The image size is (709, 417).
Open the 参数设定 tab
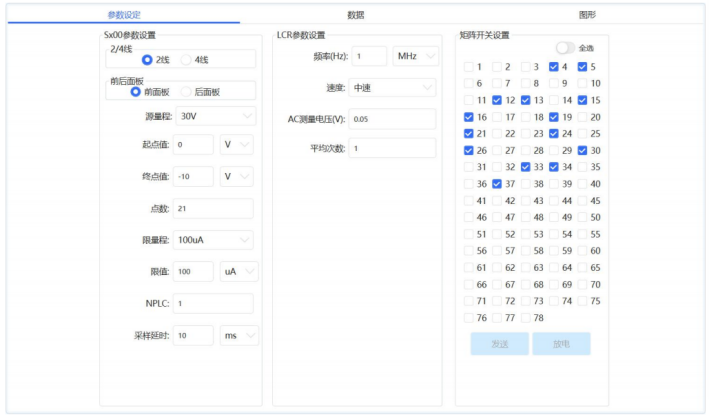pos(124,15)
